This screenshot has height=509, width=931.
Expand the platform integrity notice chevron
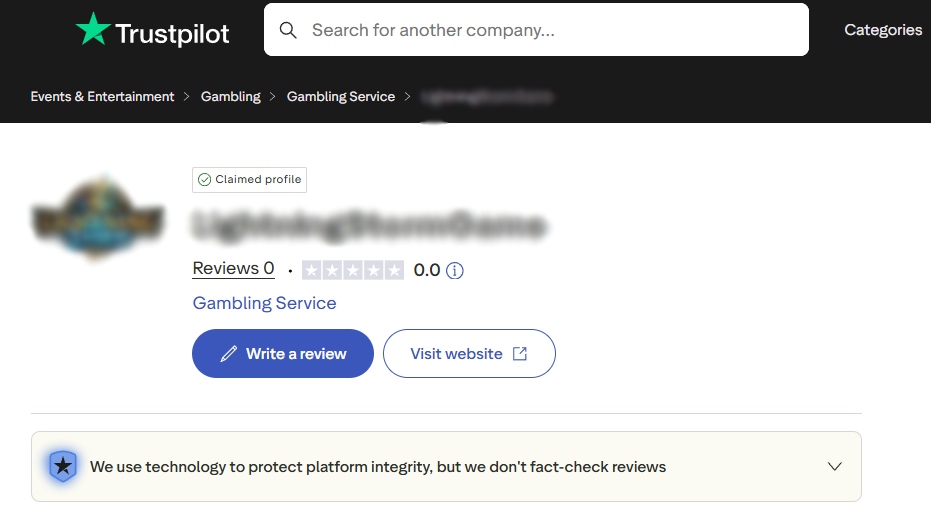(835, 466)
